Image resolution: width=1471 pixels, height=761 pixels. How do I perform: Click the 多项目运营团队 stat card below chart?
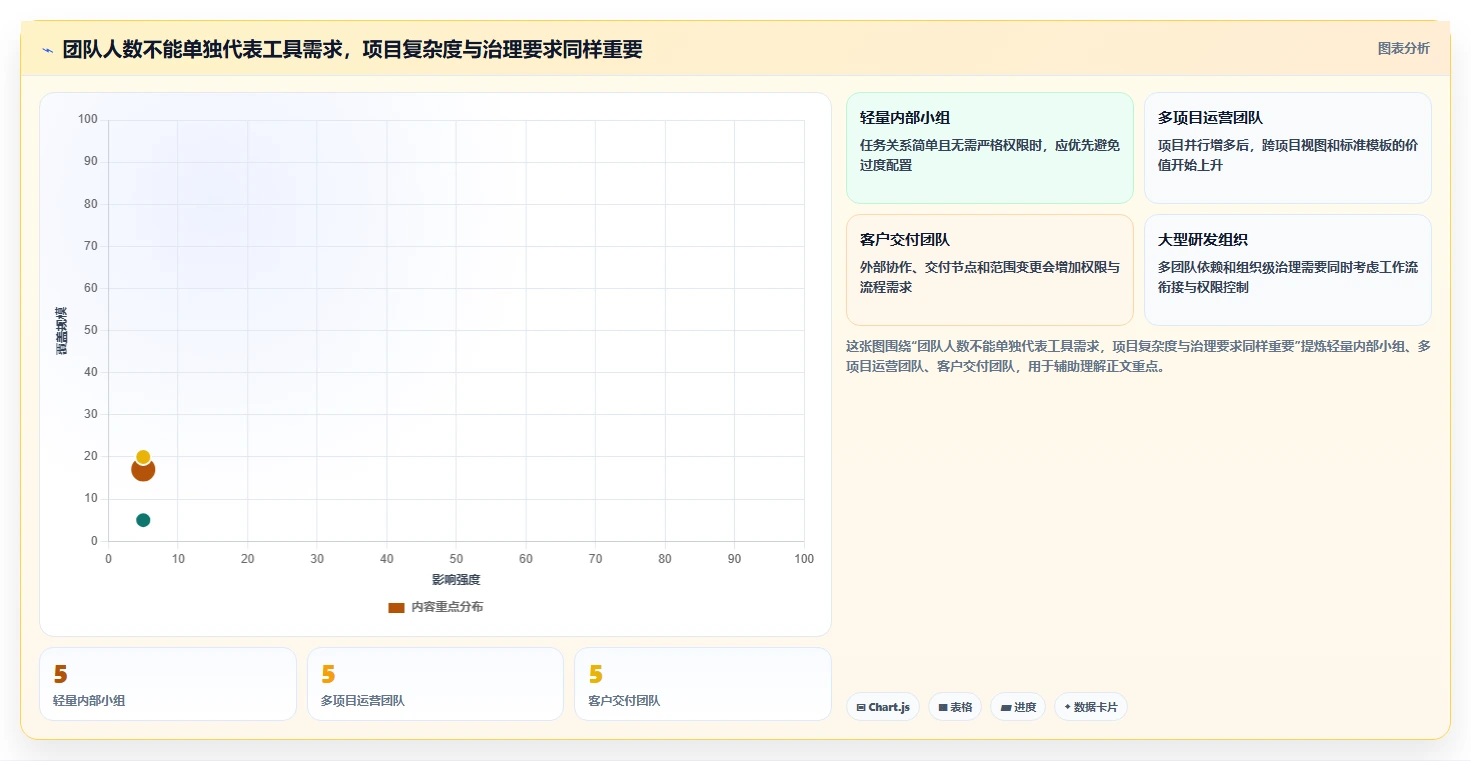(x=435, y=684)
